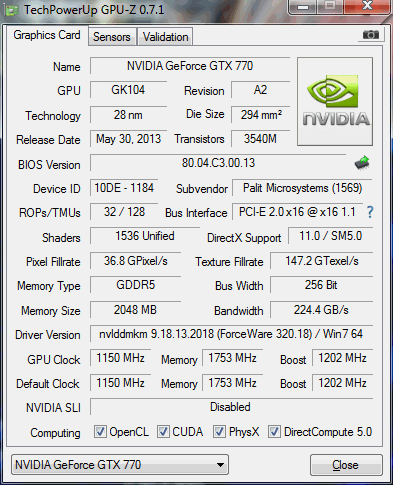Minimize the GPU-Z window

pyautogui.click(x=303, y=7)
